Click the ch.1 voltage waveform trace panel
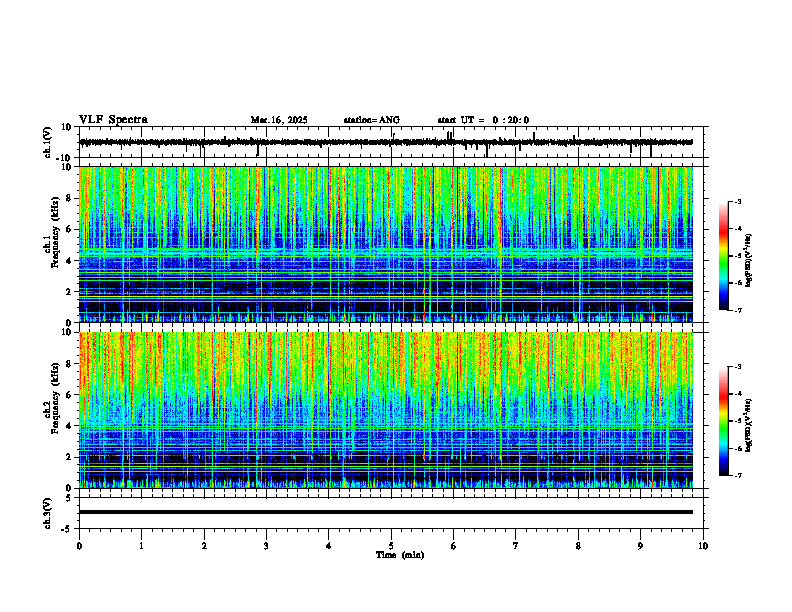This screenshot has width=792, height=612. (393, 142)
